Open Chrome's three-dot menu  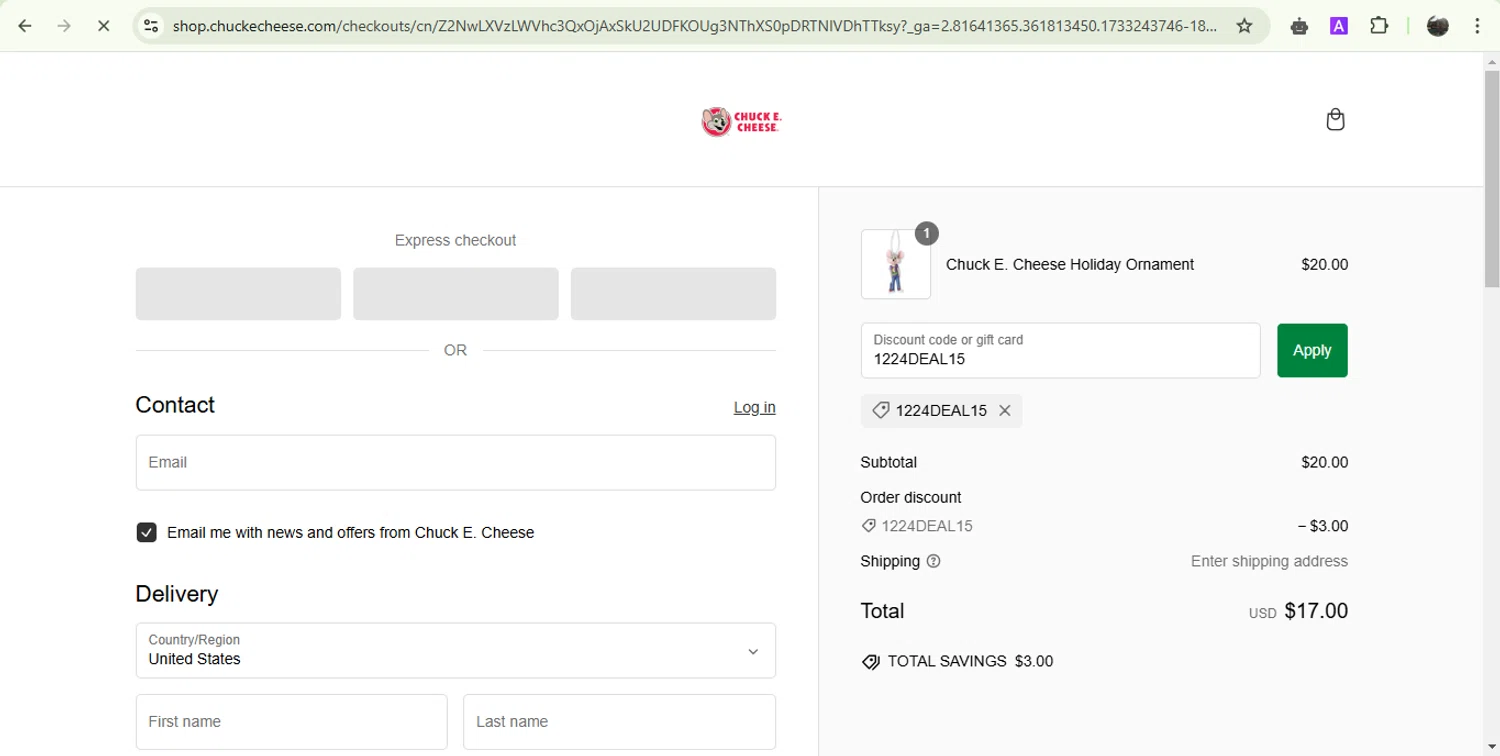(1477, 26)
